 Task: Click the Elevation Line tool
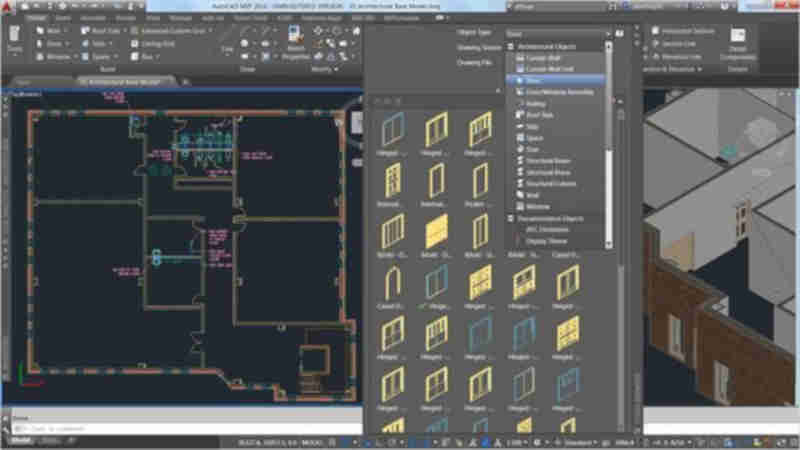[677, 57]
